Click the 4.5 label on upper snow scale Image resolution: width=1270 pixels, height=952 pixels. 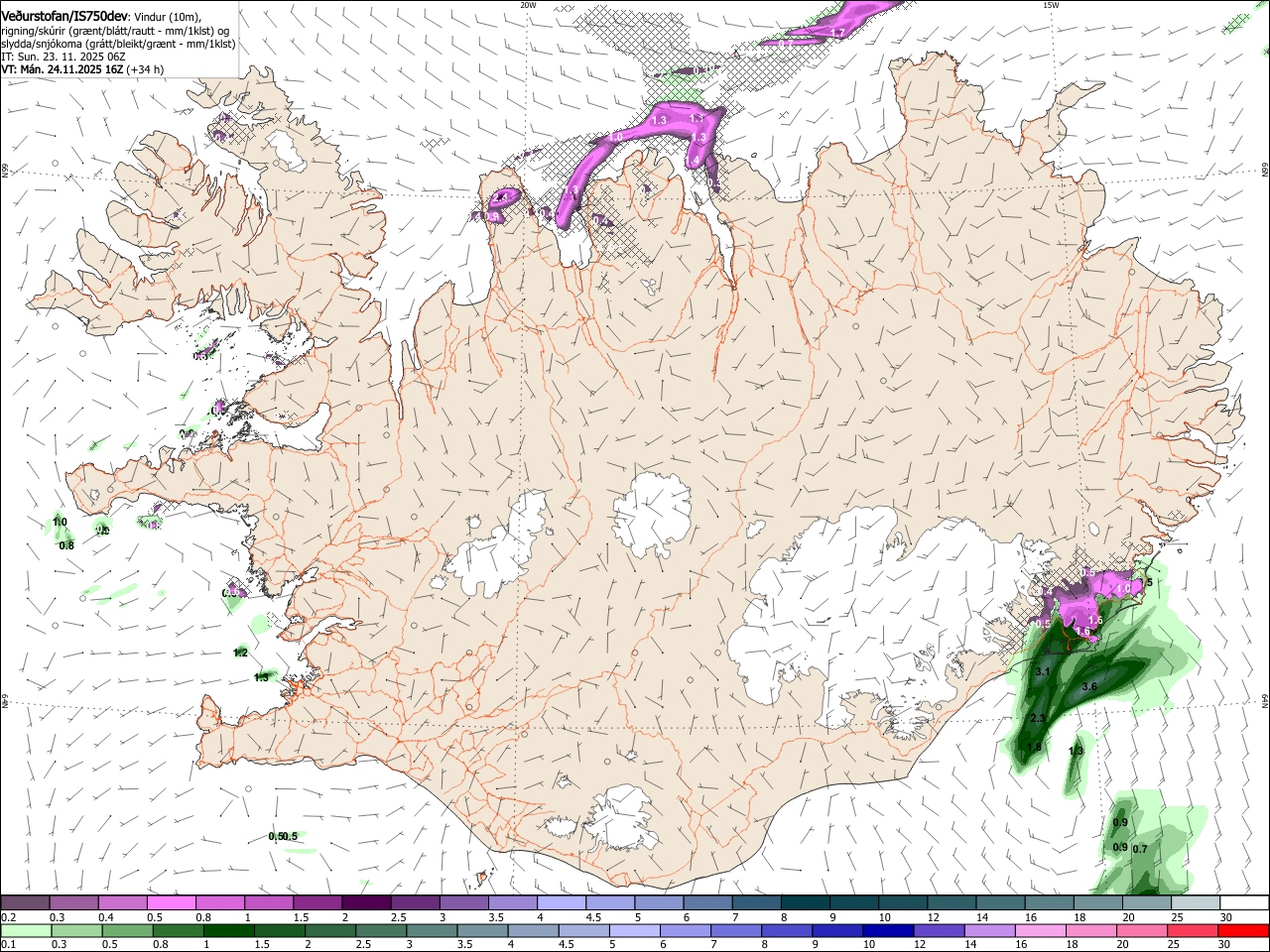pyautogui.click(x=593, y=917)
